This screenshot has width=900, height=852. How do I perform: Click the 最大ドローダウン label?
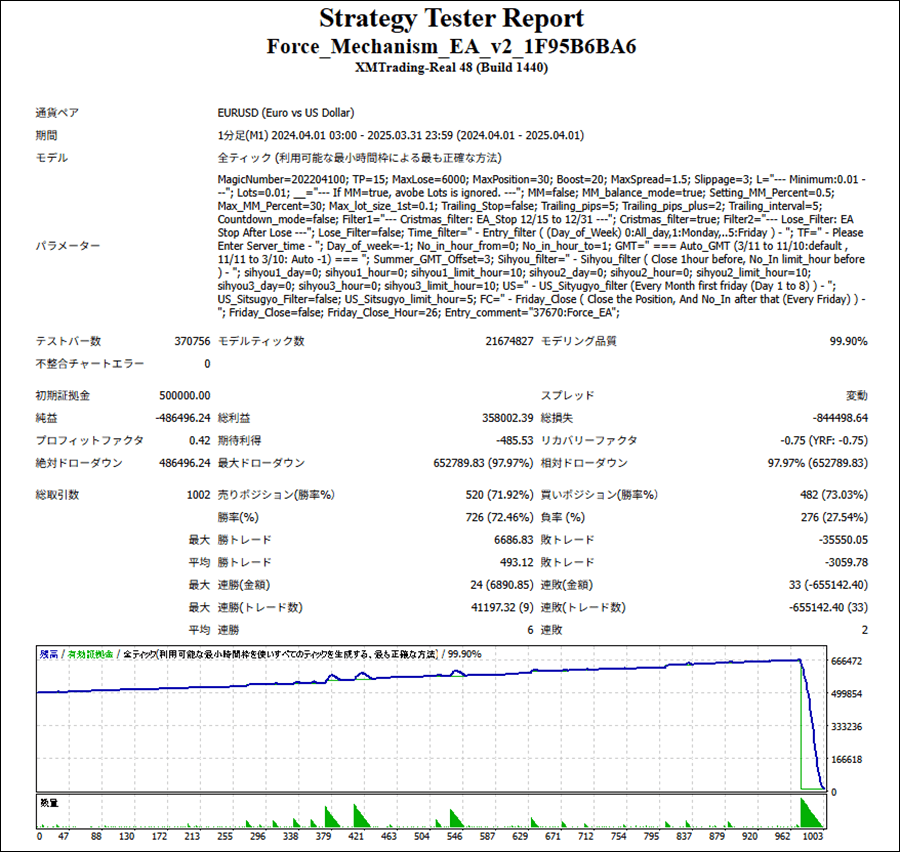pos(261,463)
